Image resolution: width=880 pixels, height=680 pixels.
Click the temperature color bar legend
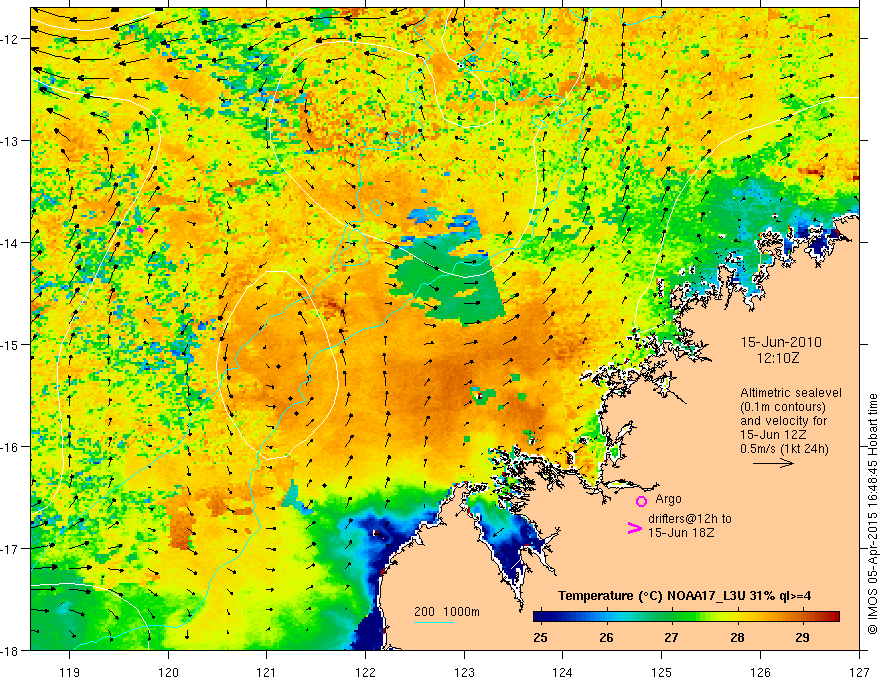click(686, 617)
